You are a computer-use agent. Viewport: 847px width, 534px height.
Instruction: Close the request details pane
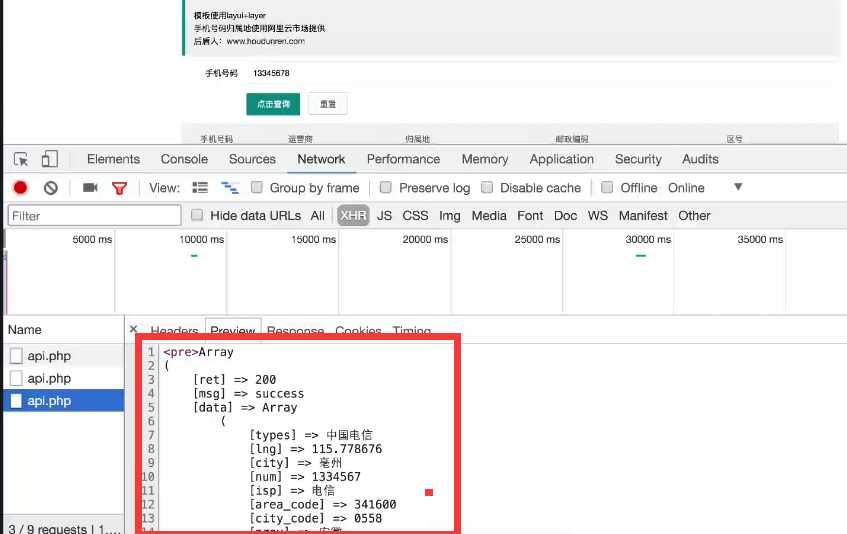tap(133, 329)
